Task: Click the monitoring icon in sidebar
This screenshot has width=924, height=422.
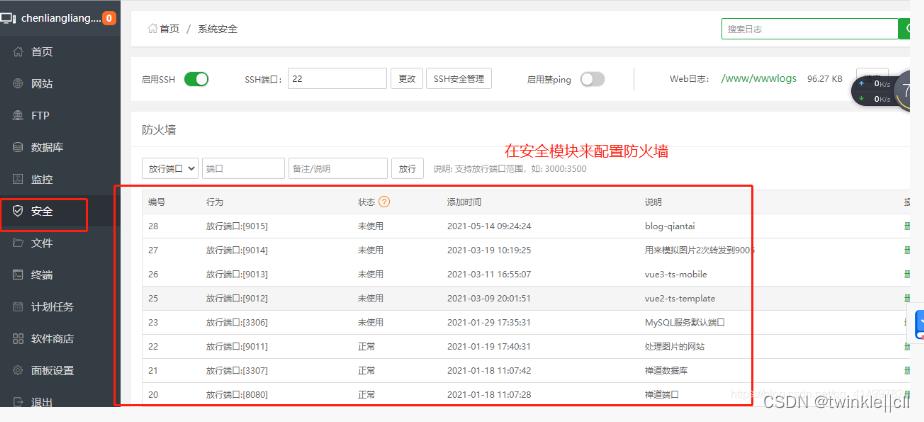Action: coord(18,180)
